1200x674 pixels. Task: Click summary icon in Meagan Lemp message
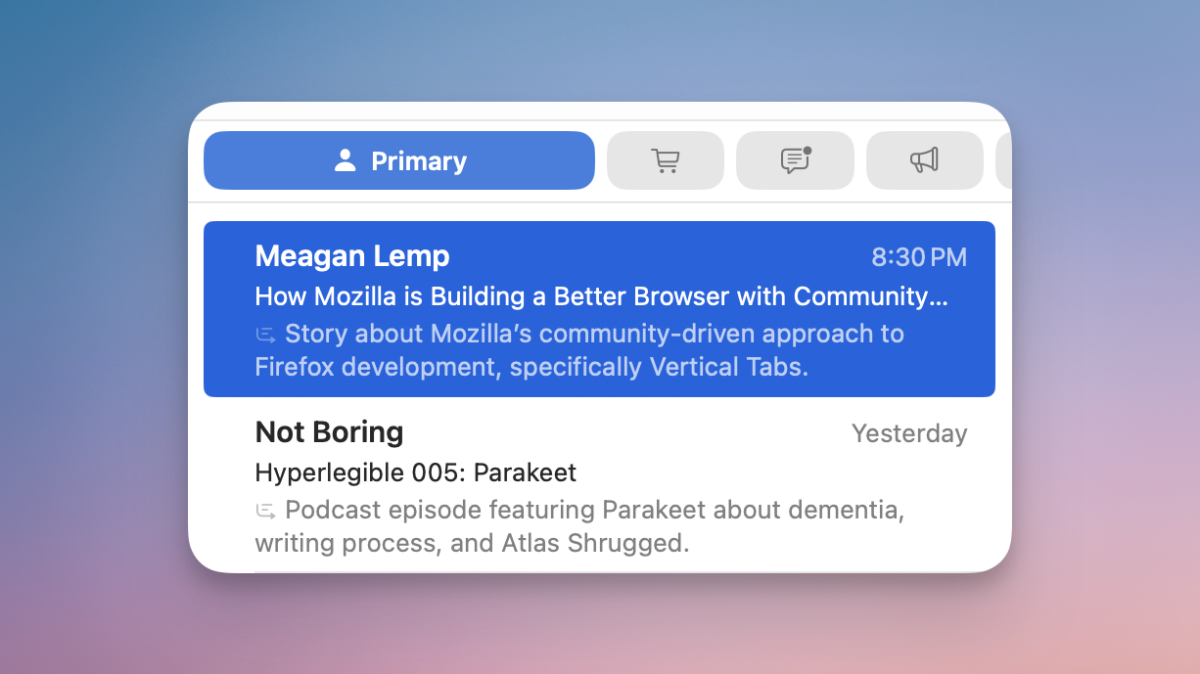(x=266, y=335)
